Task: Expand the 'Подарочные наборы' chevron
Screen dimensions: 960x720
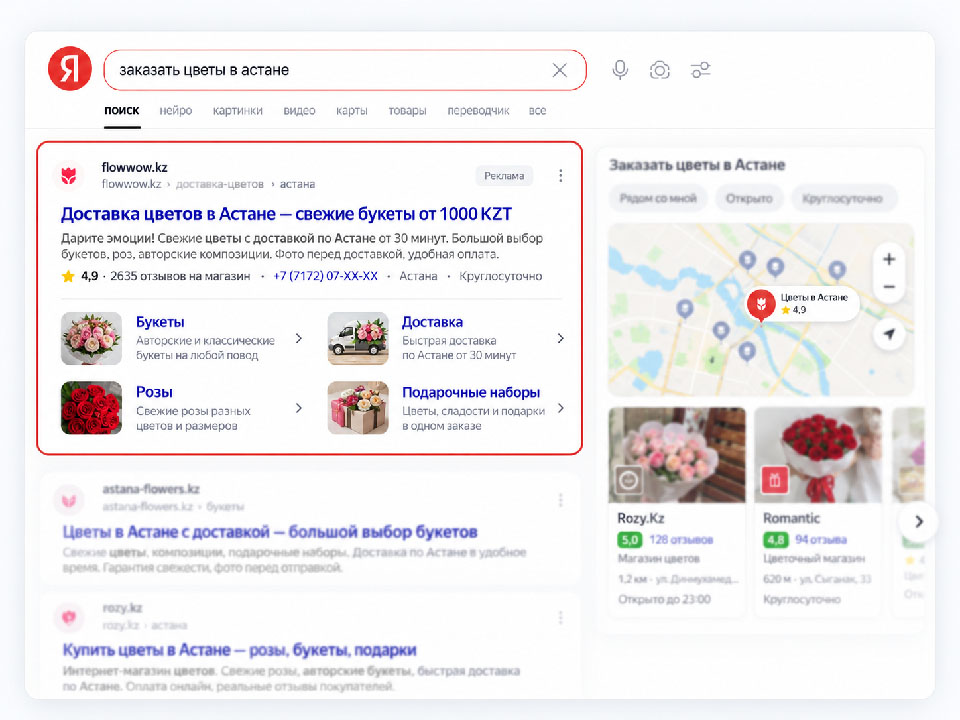Action: point(561,408)
